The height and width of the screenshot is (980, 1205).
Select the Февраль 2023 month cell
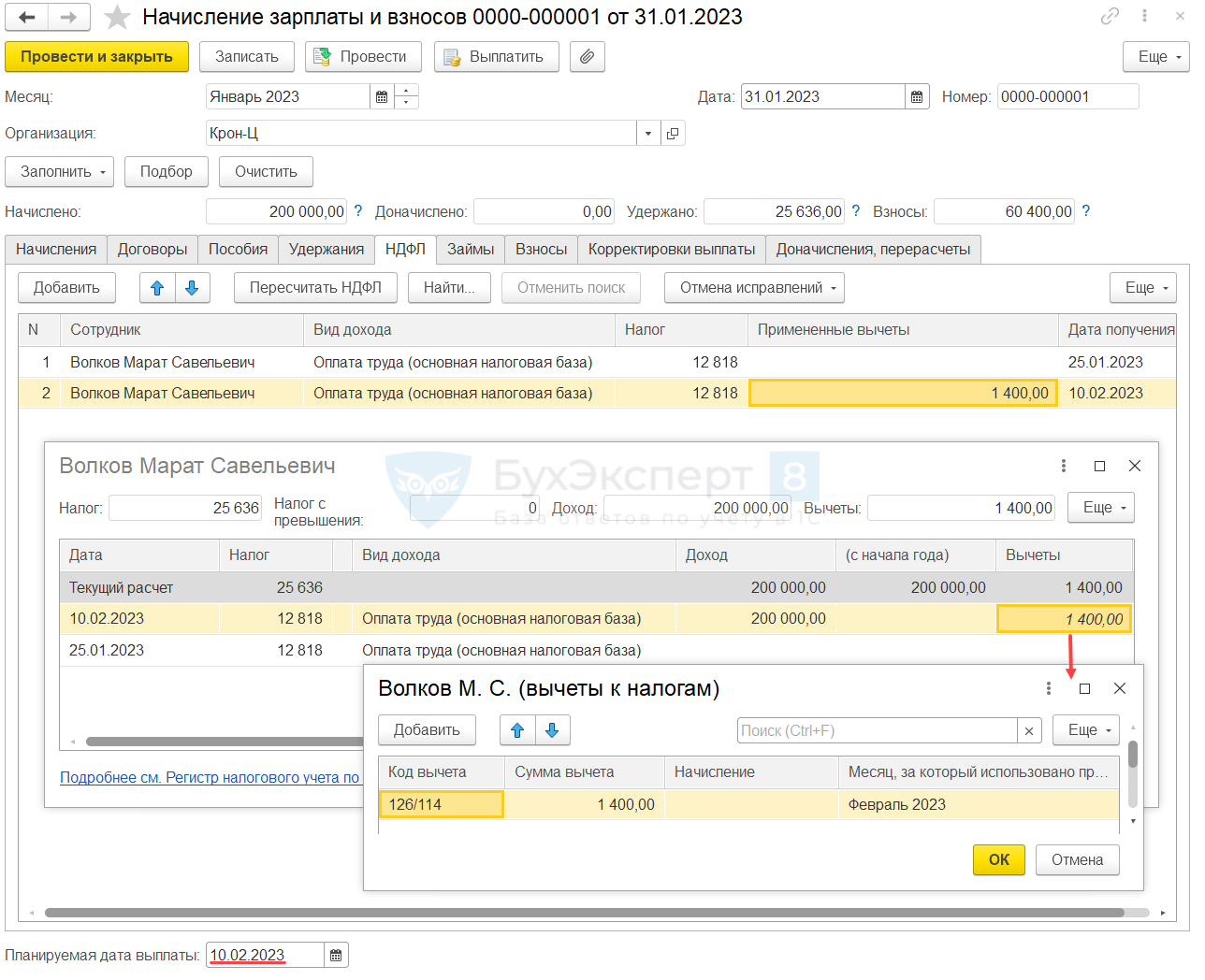(979, 804)
